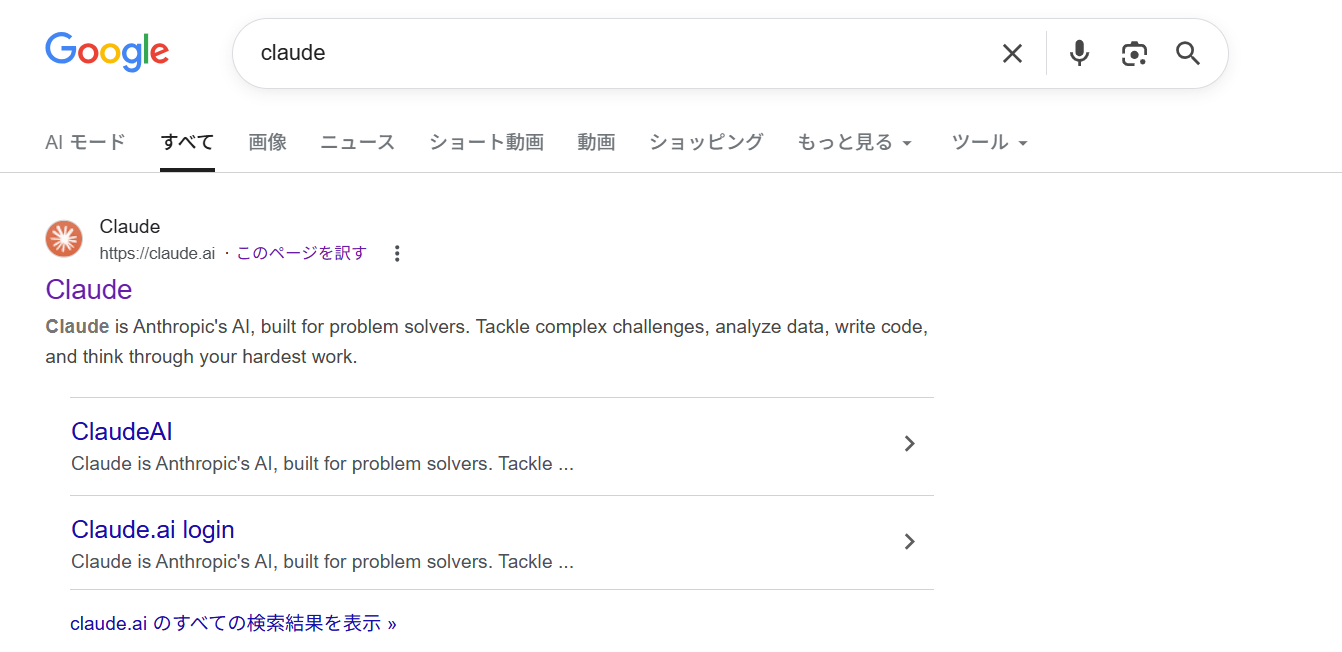
Task: Start voice search with microphone icon
Action: tap(1079, 53)
